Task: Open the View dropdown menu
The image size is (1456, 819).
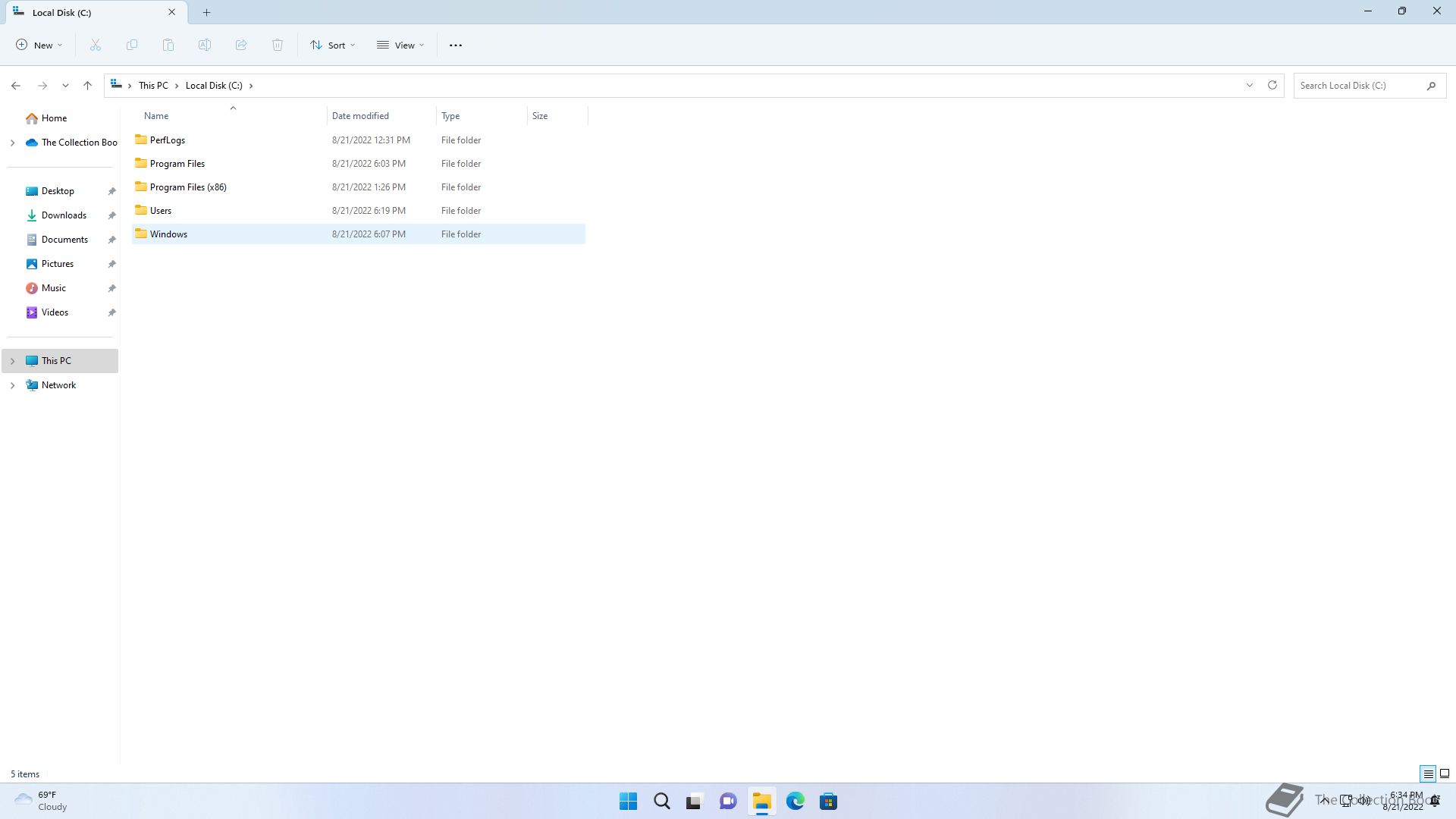Action: tap(400, 45)
